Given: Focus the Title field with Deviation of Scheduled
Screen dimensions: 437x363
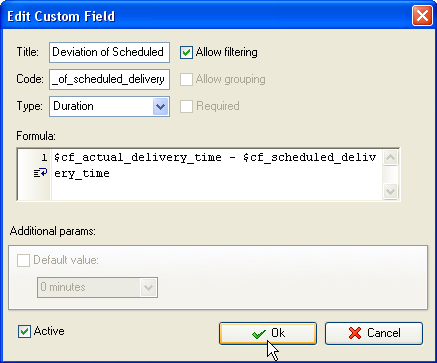Looking at the screenshot, I should point(109,52).
